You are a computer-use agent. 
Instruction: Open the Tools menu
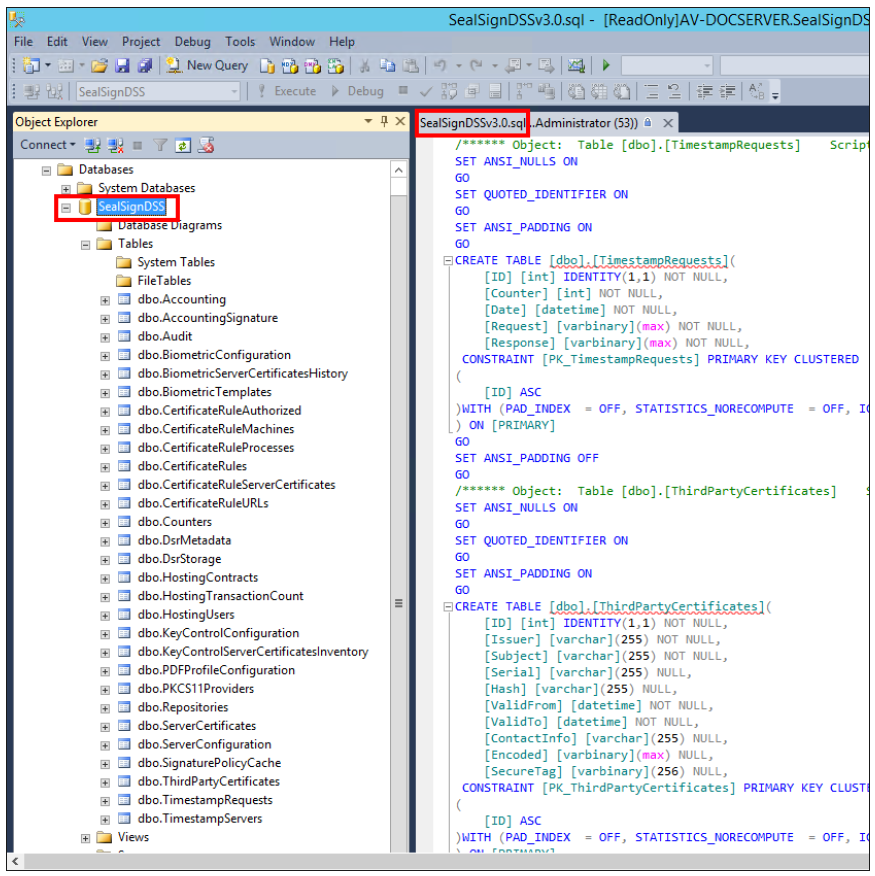click(x=240, y=42)
